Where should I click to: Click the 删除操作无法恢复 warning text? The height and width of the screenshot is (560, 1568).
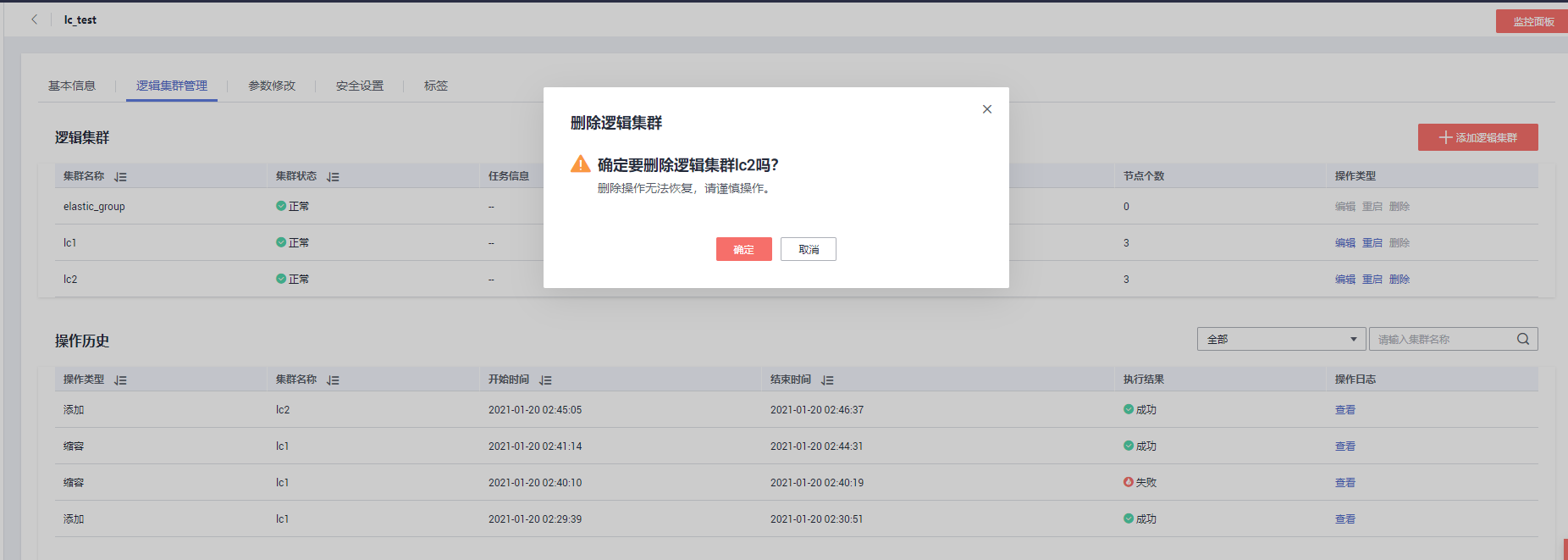click(x=686, y=188)
